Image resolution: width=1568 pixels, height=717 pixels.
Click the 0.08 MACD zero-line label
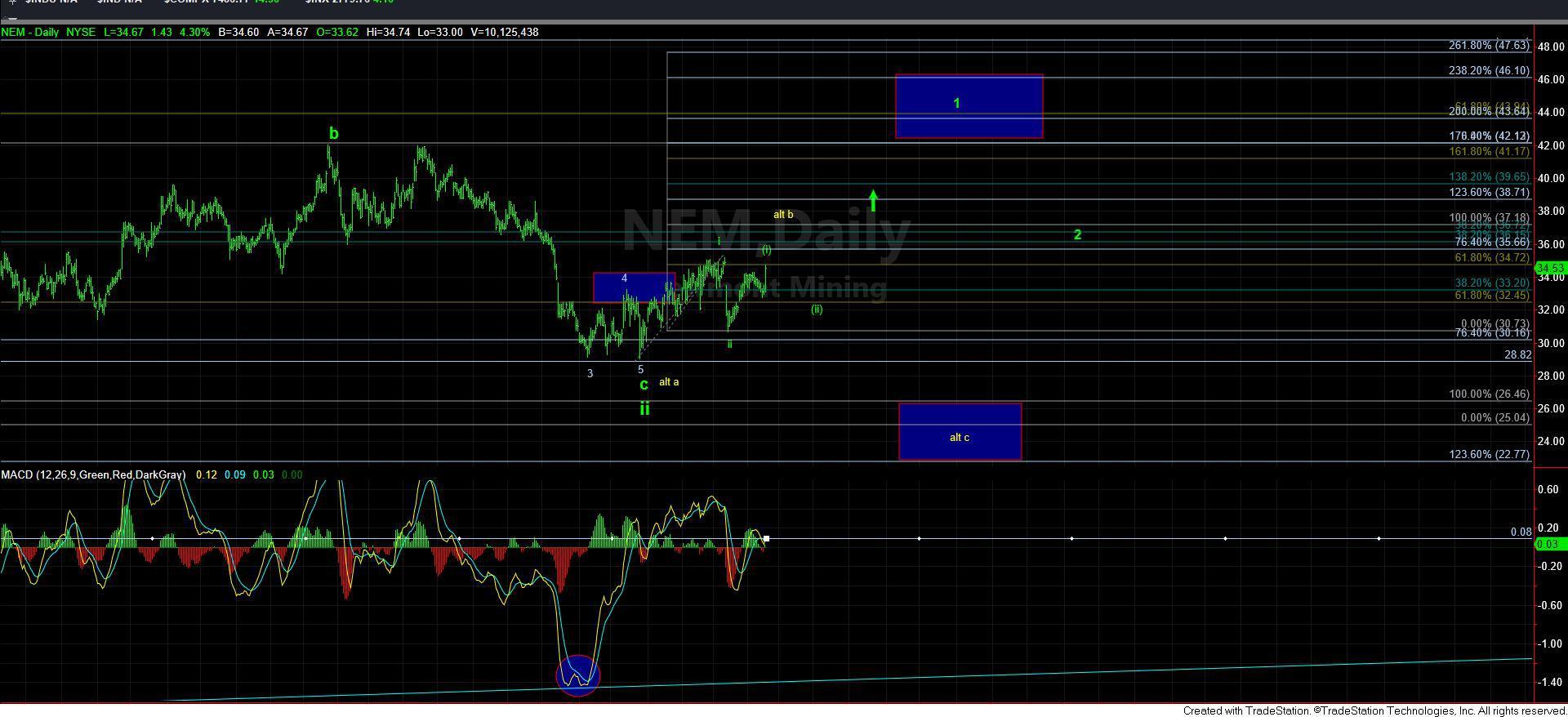[1521, 532]
